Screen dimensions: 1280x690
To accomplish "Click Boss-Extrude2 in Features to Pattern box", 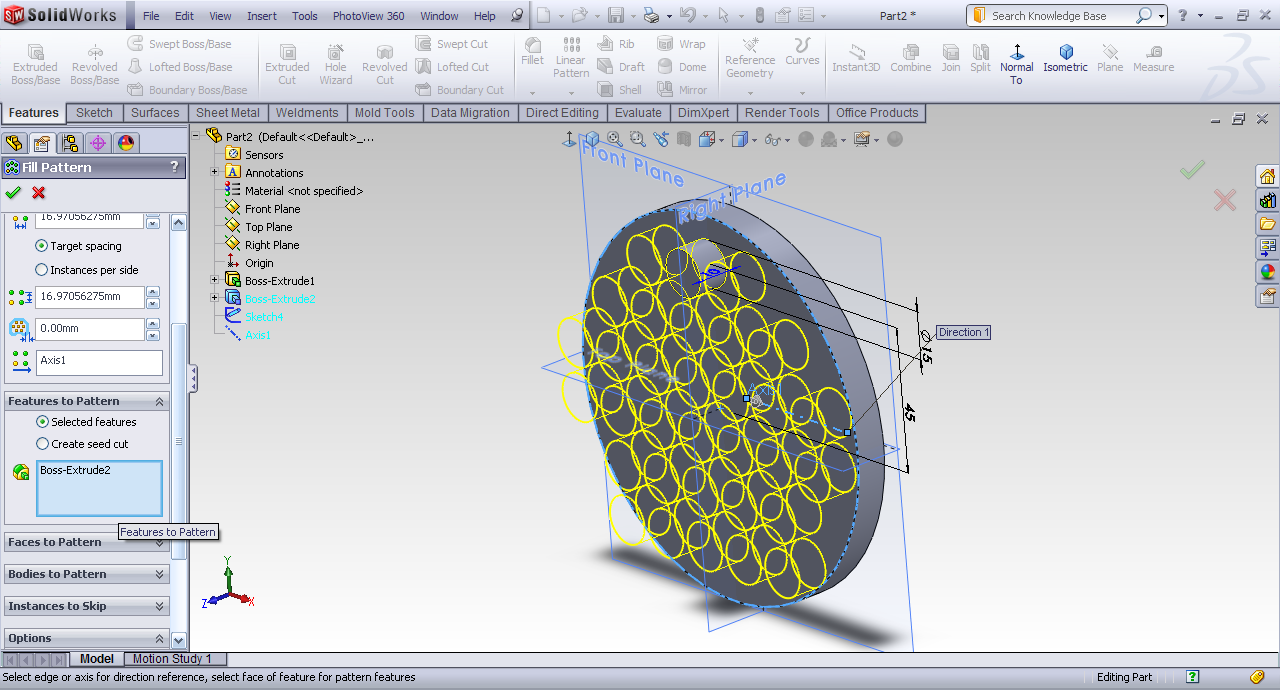I will pos(75,470).
